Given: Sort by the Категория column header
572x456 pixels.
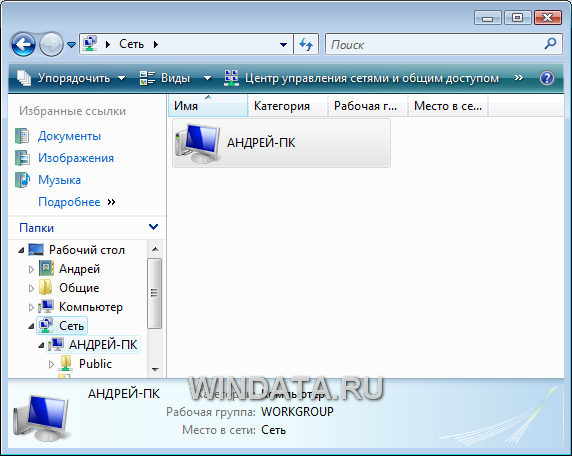Looking at the screenshot, I should click(x=282, y=106).
